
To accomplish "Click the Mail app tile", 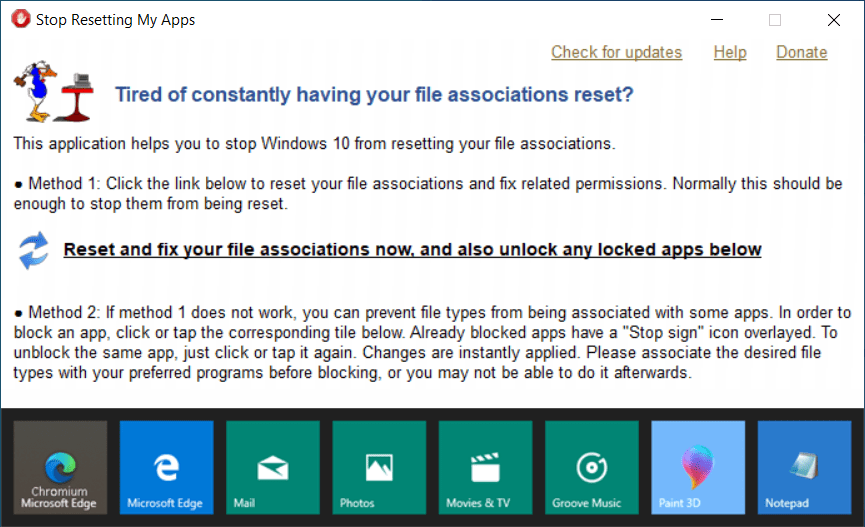I will (273, 467).
